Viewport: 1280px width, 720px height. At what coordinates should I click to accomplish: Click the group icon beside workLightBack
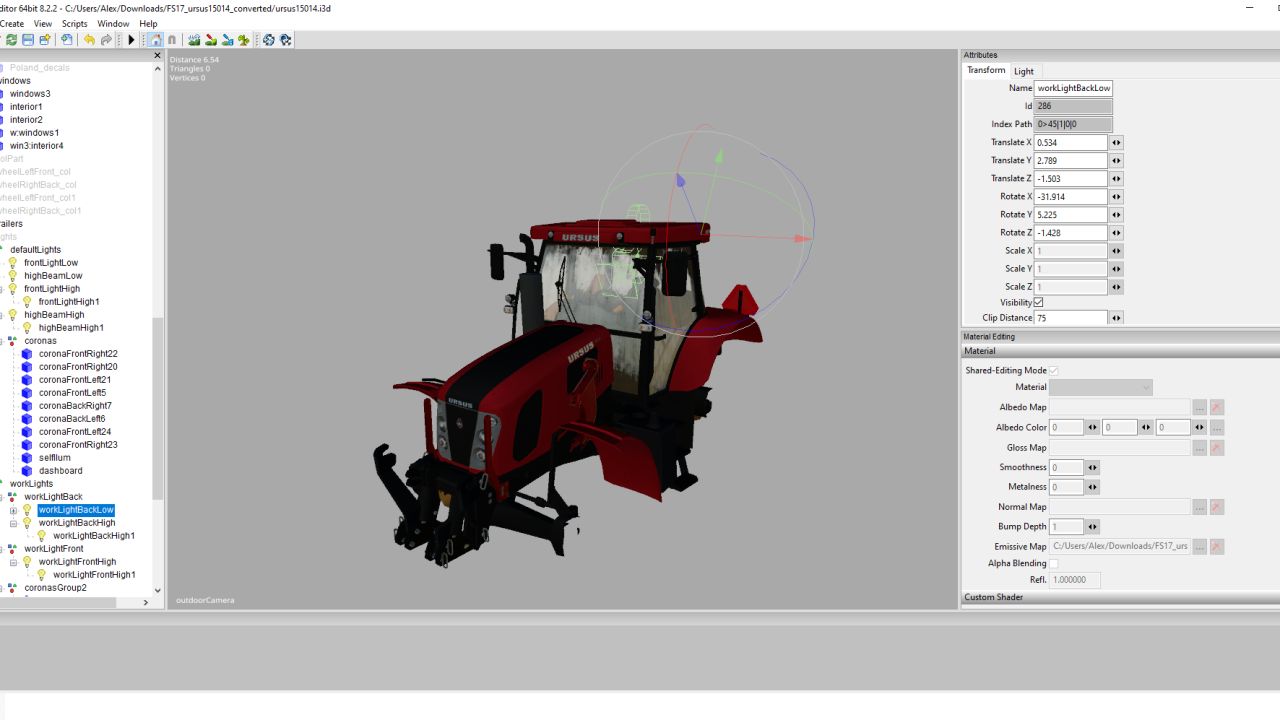13,497
